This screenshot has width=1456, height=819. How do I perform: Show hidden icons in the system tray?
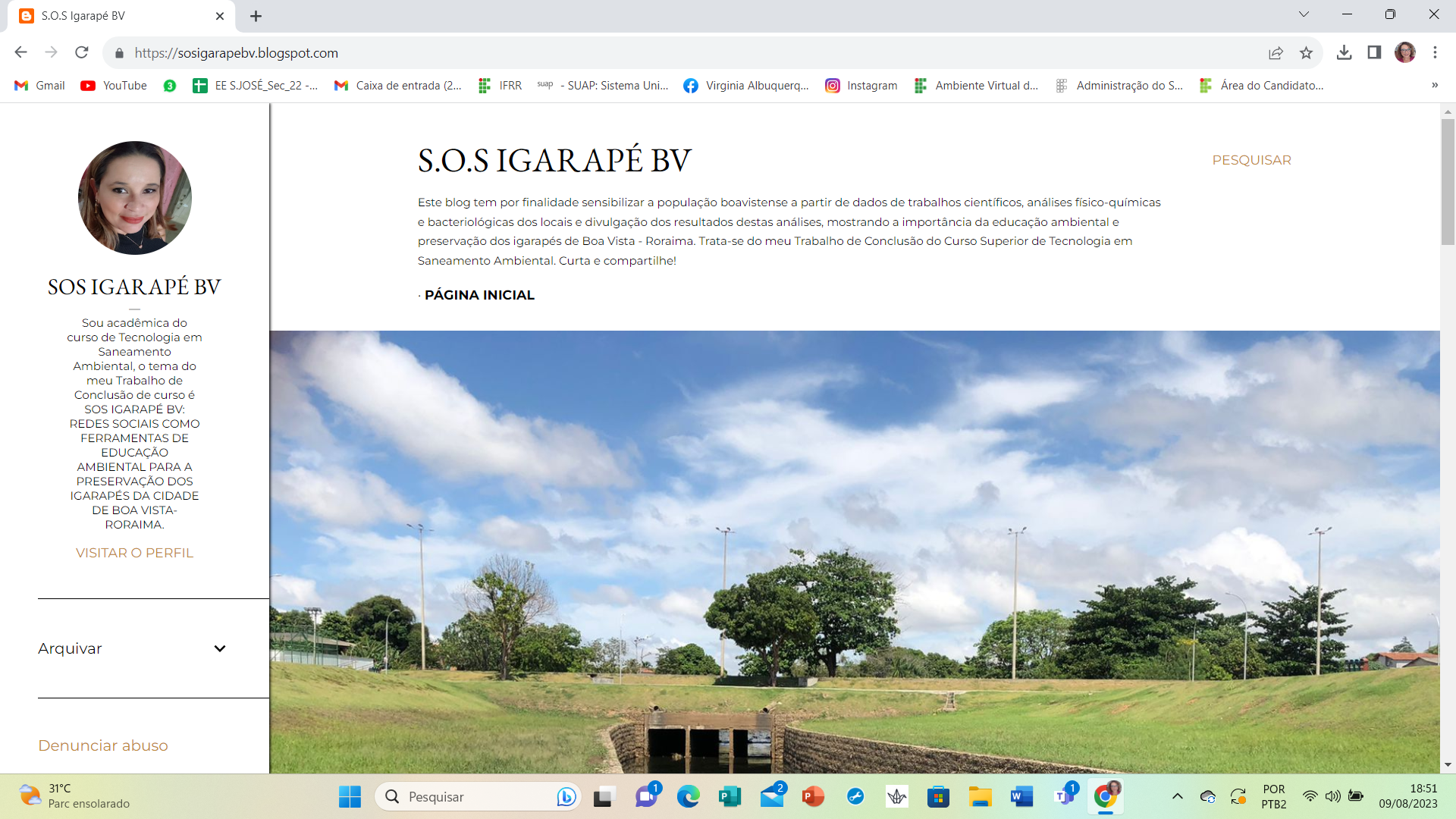click(x=1178, y=796)
